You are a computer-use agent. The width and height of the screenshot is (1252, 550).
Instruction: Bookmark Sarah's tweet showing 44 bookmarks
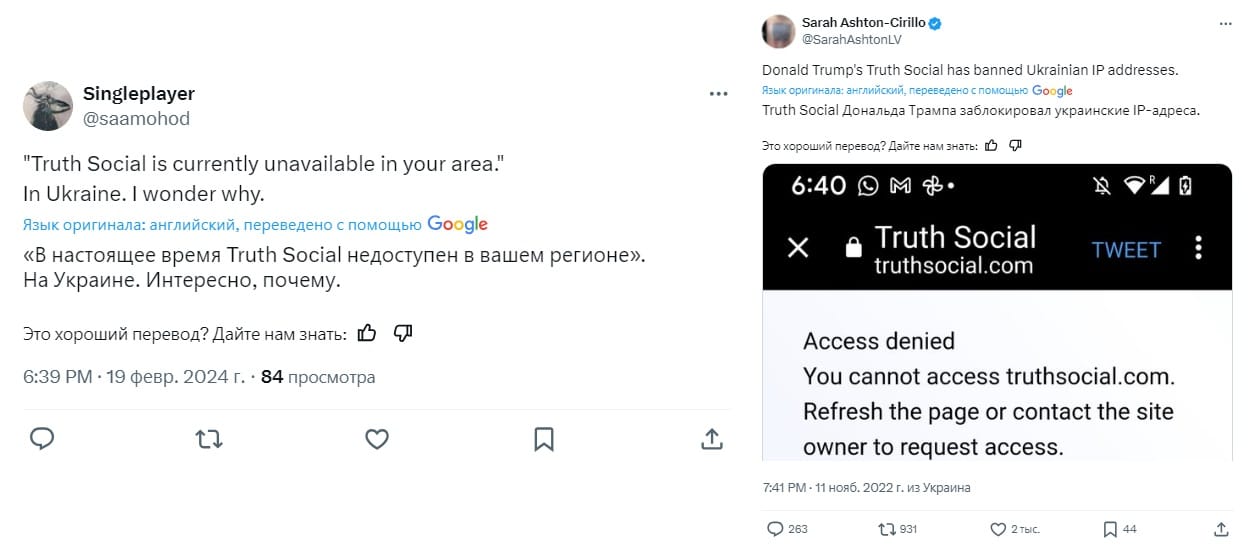(1119, 528)
